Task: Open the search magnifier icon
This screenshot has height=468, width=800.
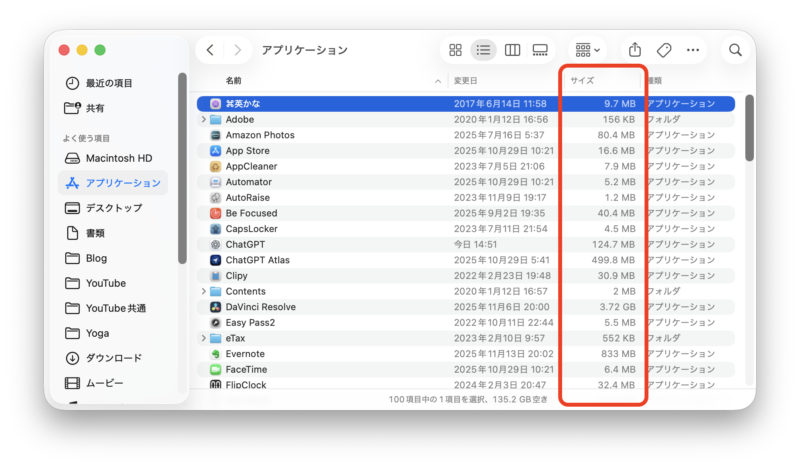Action: [735, 50]
